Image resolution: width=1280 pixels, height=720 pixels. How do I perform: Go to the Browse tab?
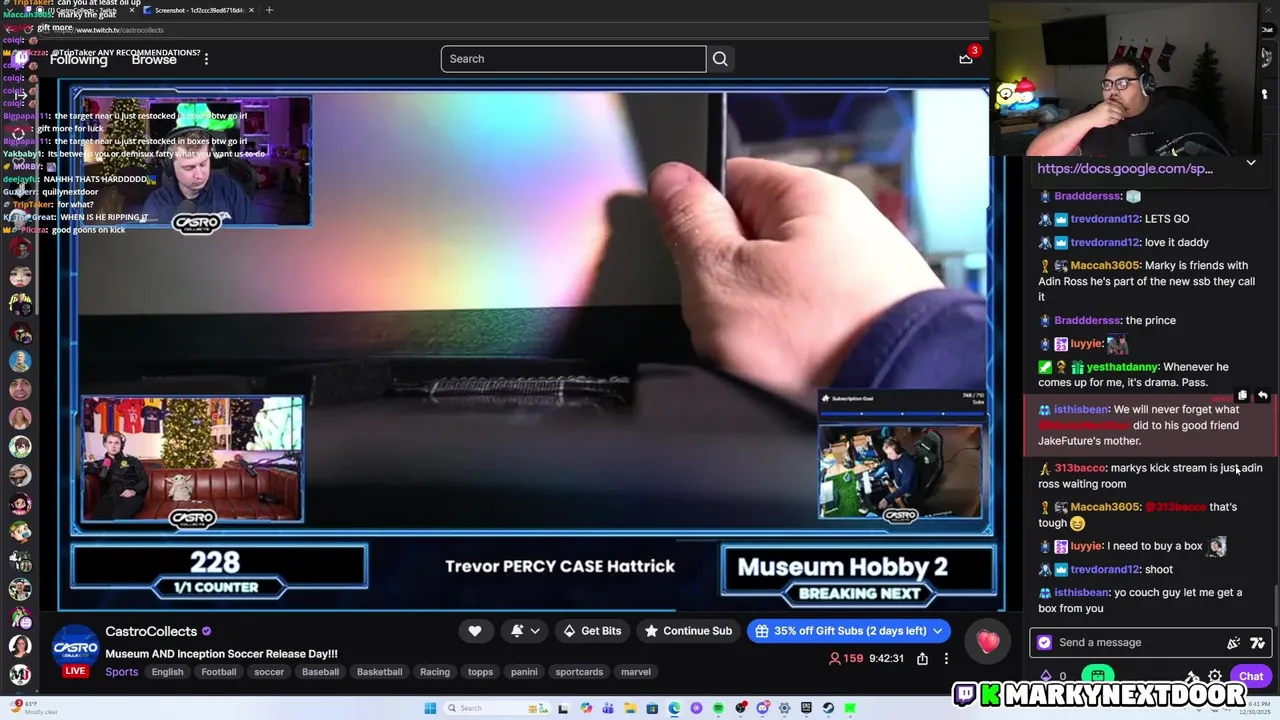click(x=154, y=59)
